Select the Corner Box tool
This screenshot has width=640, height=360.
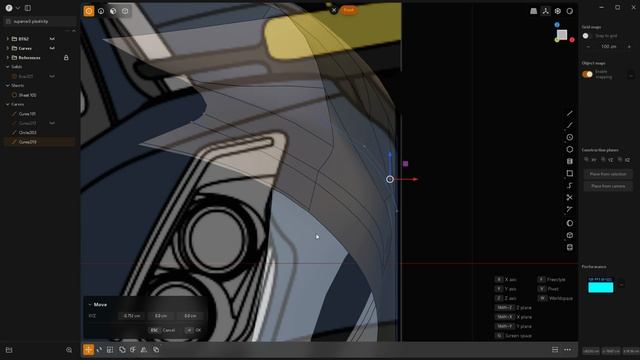[569, 247]
